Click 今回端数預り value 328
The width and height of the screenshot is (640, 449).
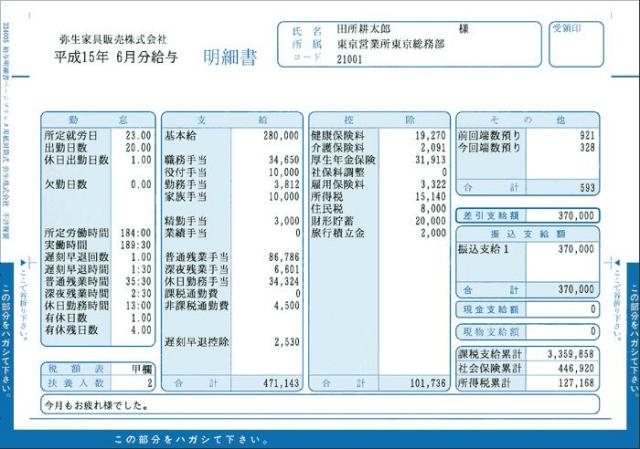[x=587, y=148]
